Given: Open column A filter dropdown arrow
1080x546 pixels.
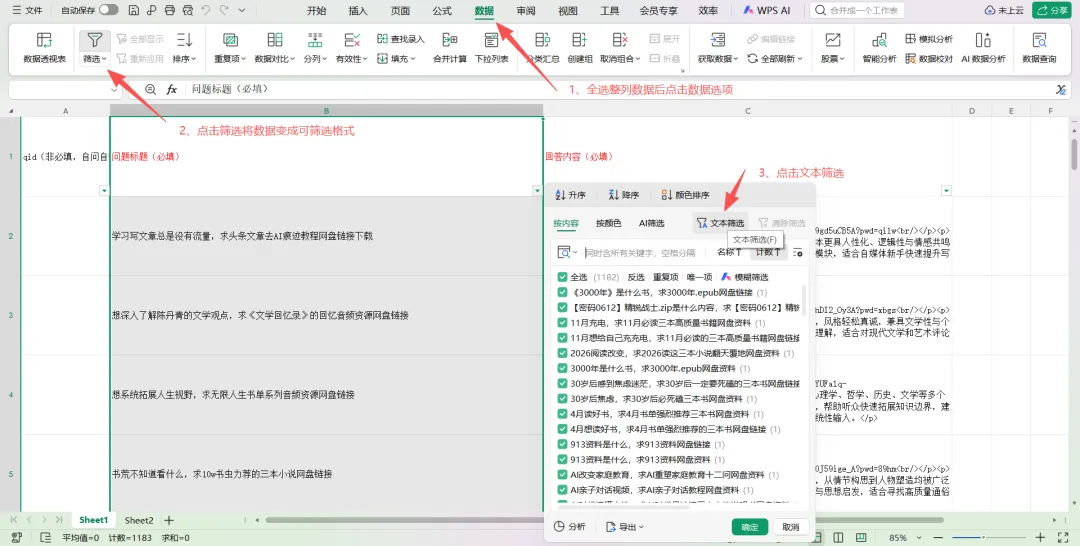Looking at the screenshot, I should pyautogui.click(x=104, y=191).
